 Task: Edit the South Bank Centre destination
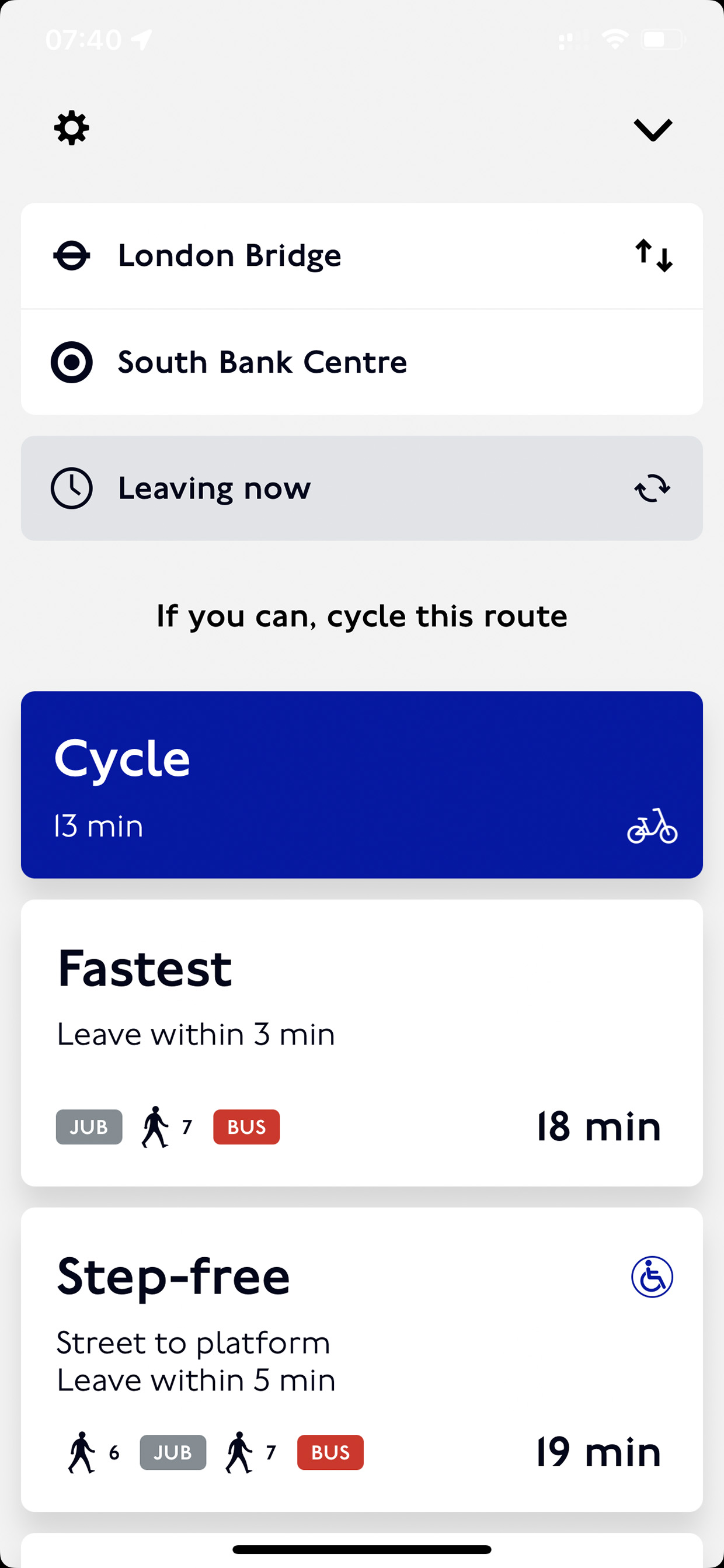coord(362,362)
